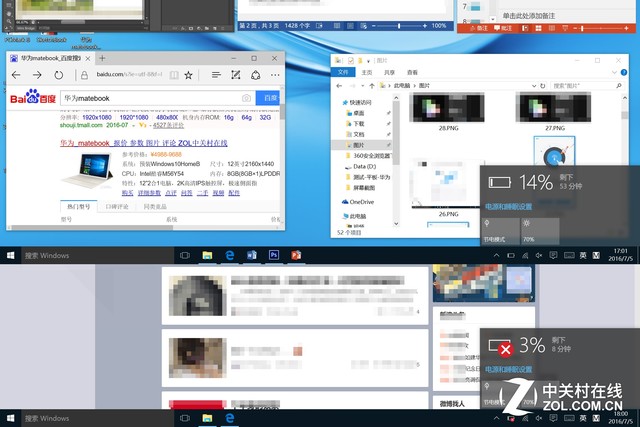Open File Explorer address bar history dropdown
This screenshot has width=640, height=427.
click(x=534, y=86)
